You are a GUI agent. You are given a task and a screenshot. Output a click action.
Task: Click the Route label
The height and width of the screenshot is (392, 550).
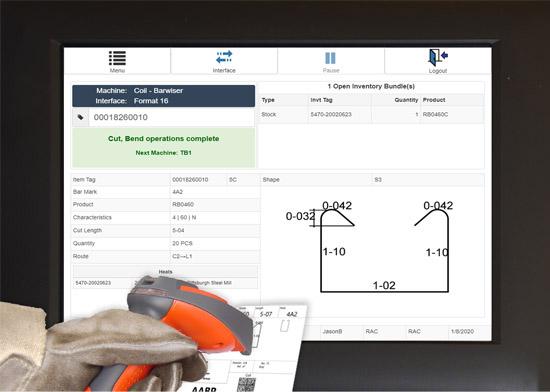[x=81, y=256]
